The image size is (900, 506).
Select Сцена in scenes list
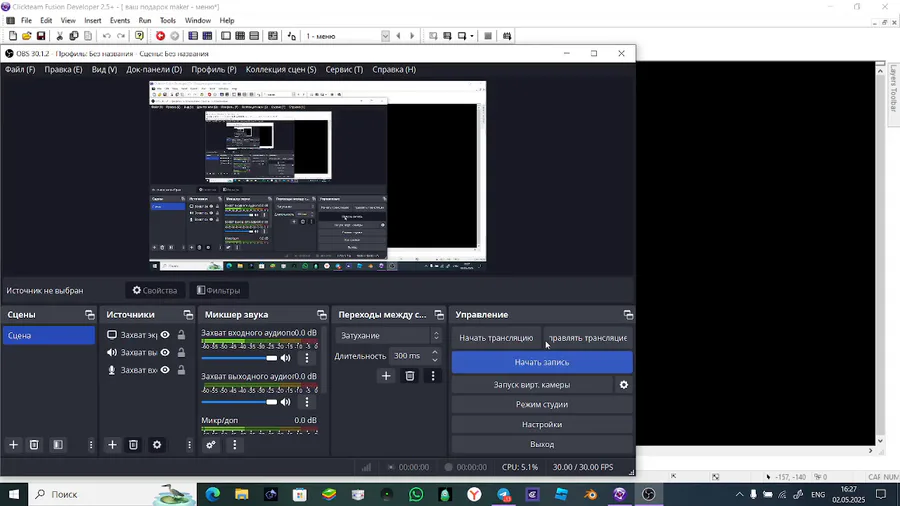point(49,335)
